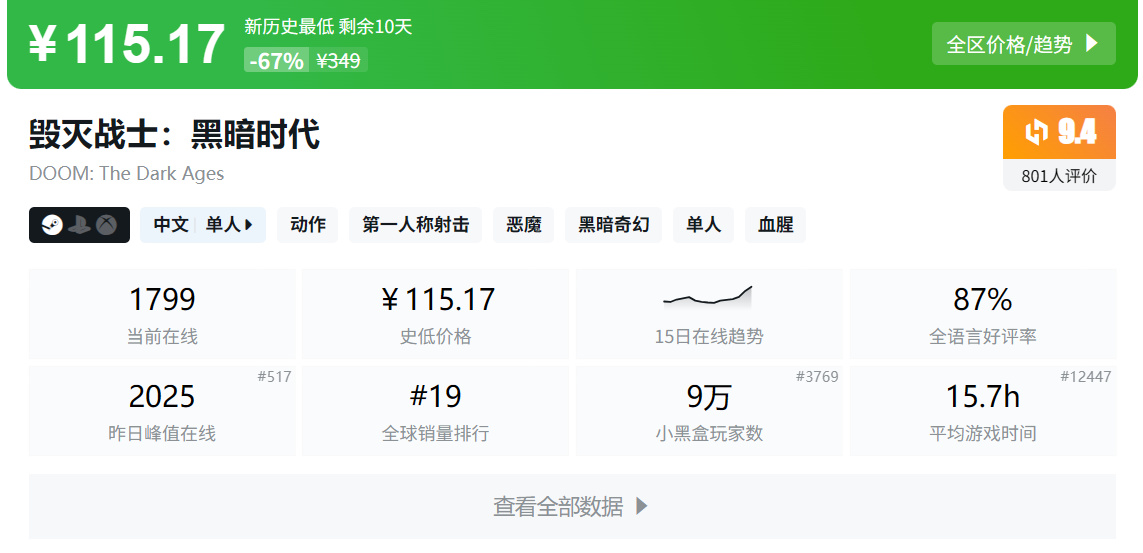Click the Xbox platform icon
Screen dimensions: 1143x553
(107, 226)
